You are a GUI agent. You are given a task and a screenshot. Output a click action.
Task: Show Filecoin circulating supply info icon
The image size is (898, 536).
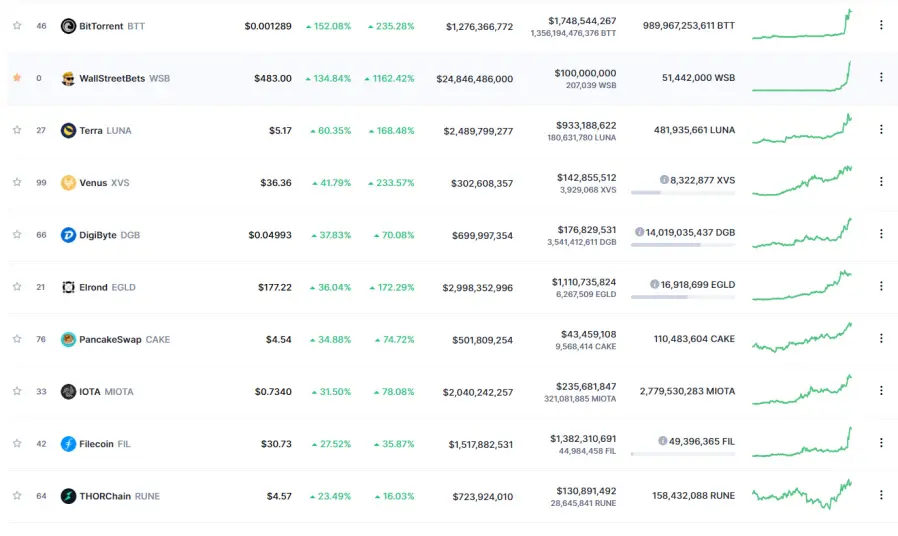tap(663, 441)
